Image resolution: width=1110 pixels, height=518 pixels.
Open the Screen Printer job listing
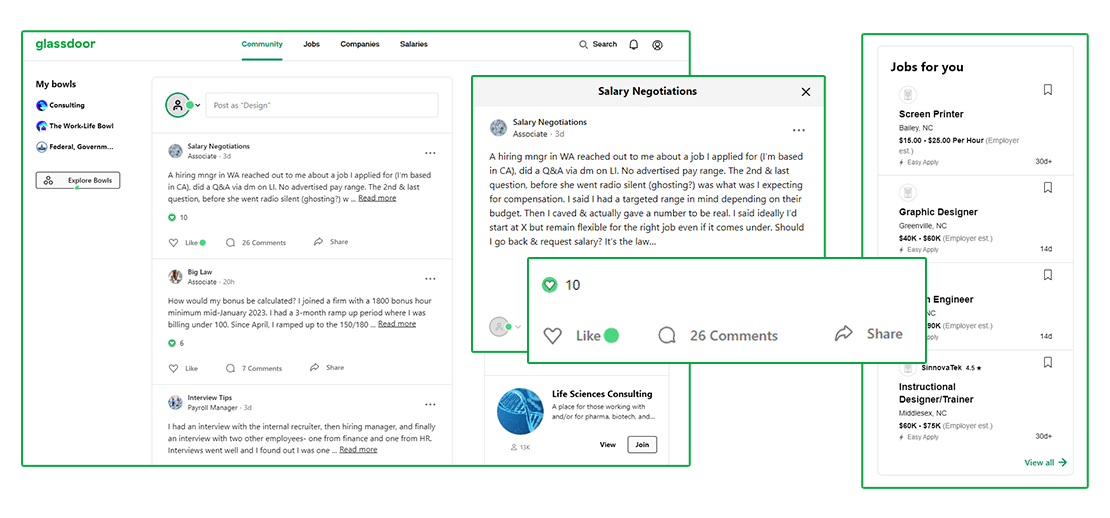(x=931, y=114)
